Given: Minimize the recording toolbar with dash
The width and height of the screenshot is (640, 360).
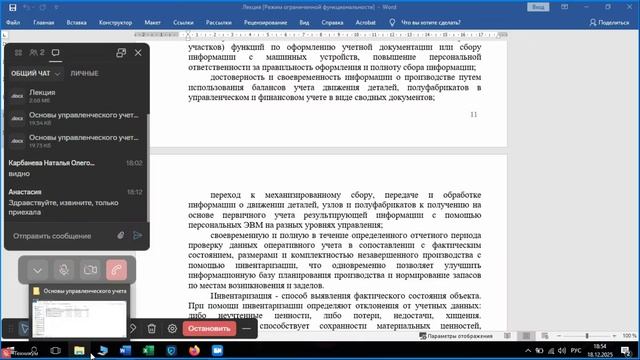Looking at the screenshot, I should (x=247, y=329).
